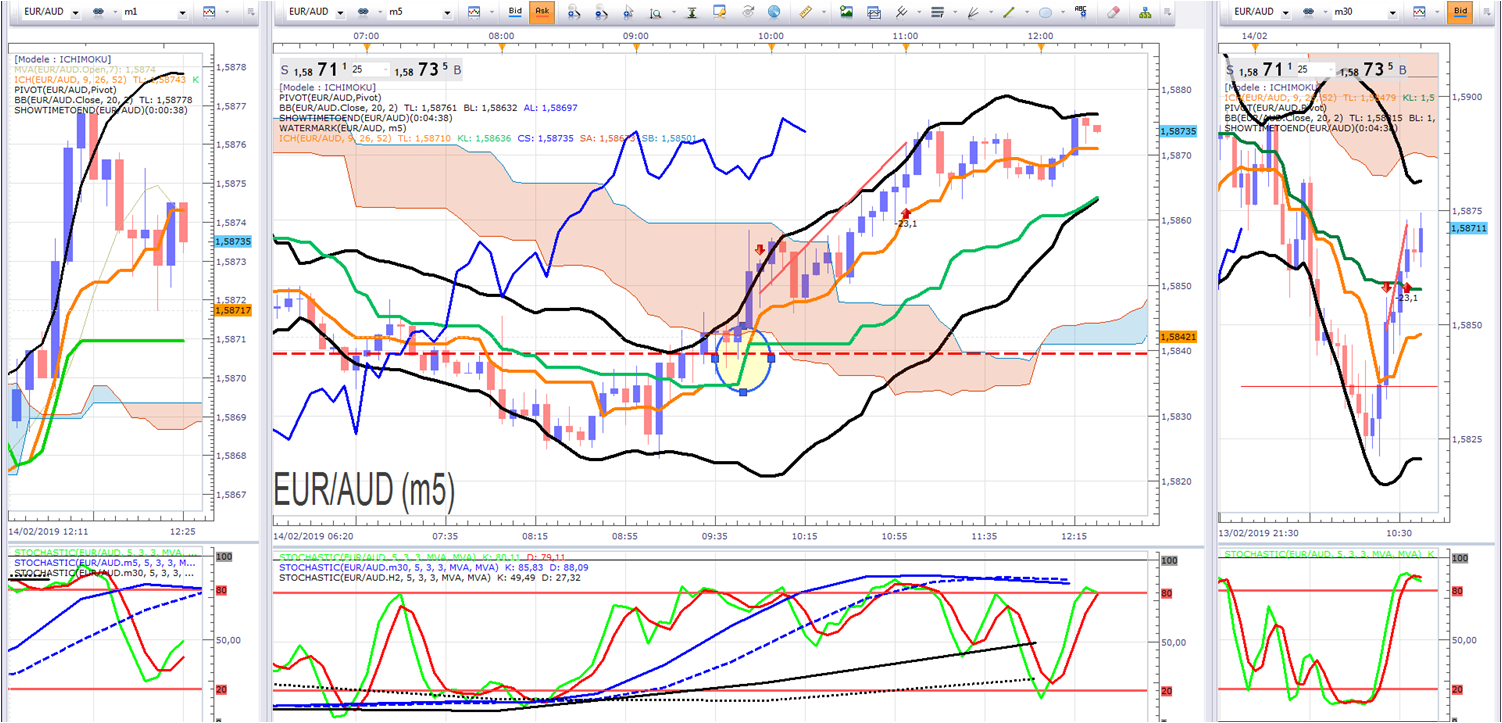Click the chart template icon beside the picture icon
The height and width of the screenshot is (723, 1502).
(x=874, y=12)
